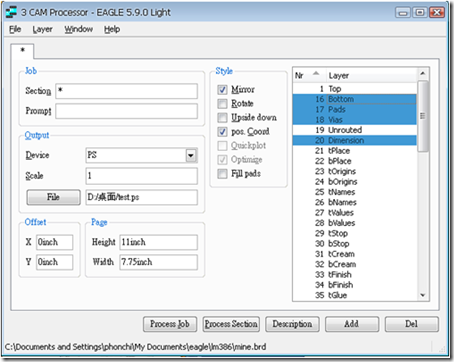454x362 pixels.
Task: Click the layer list scroll down arrow
Action: (x=423, y=295)
